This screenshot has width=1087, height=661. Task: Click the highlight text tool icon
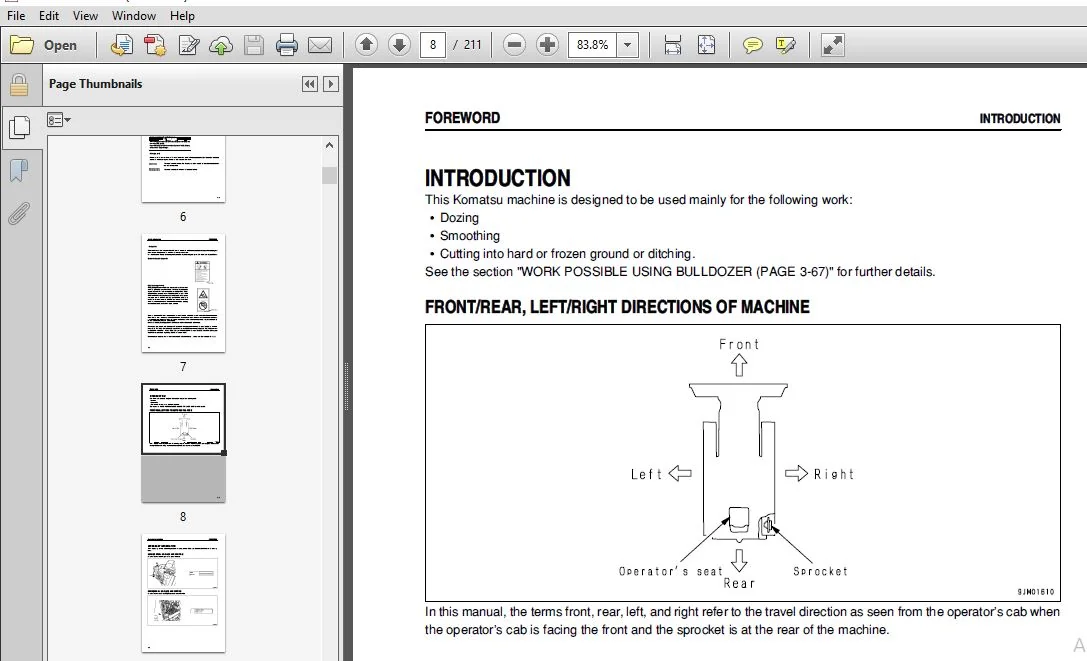785,45
